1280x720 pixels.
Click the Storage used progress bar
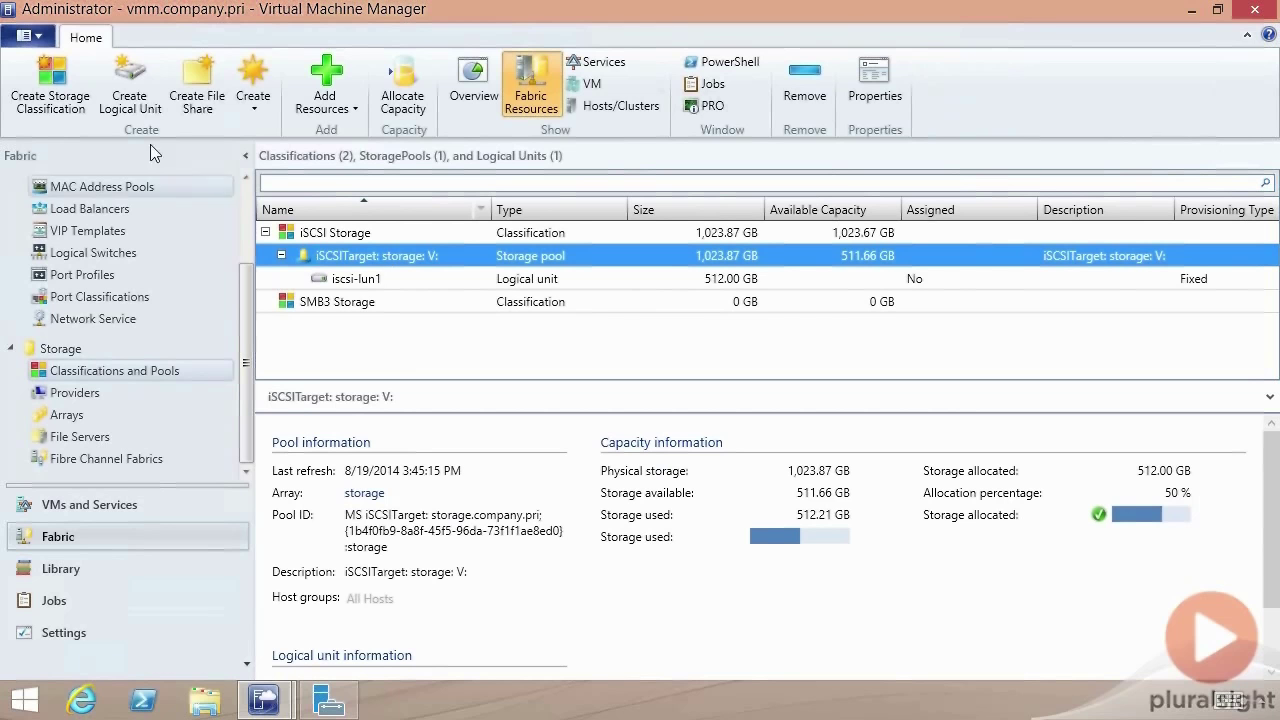click(799, 537)
